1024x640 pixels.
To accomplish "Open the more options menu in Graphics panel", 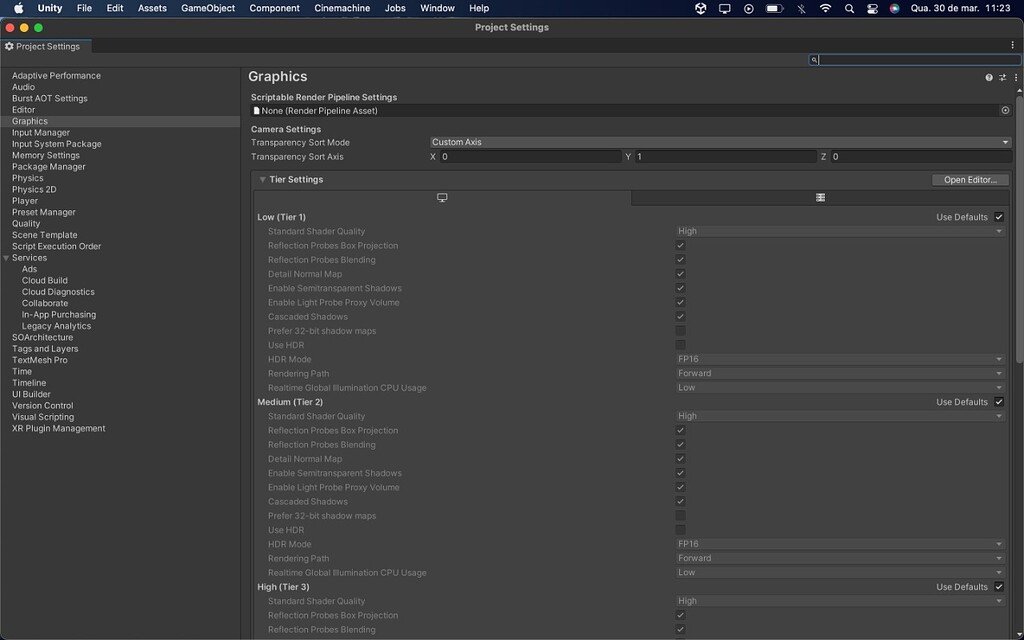I will [x=1016, y=77].
